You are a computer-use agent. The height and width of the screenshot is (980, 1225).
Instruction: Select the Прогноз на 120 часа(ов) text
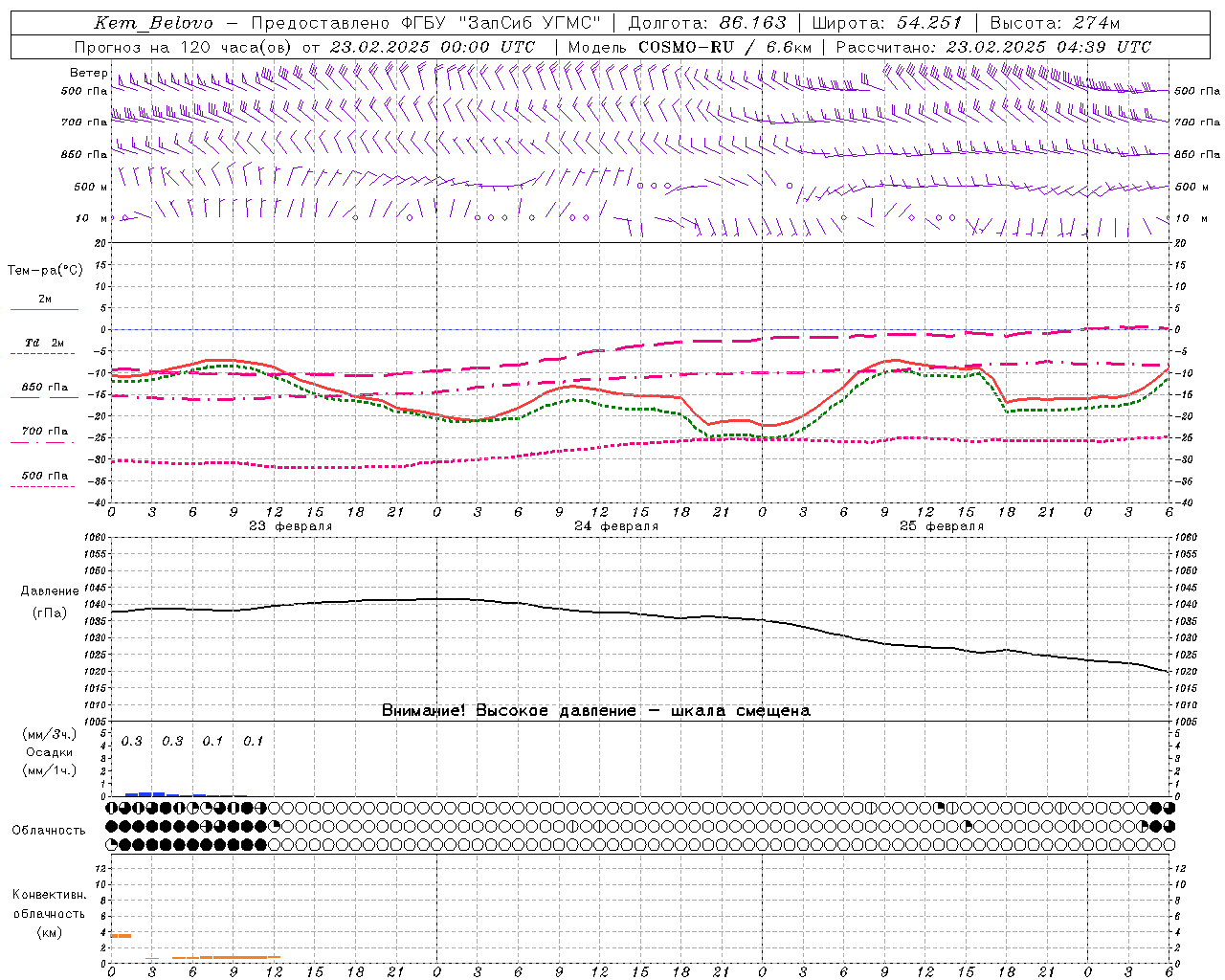click(x=185, y=47)
